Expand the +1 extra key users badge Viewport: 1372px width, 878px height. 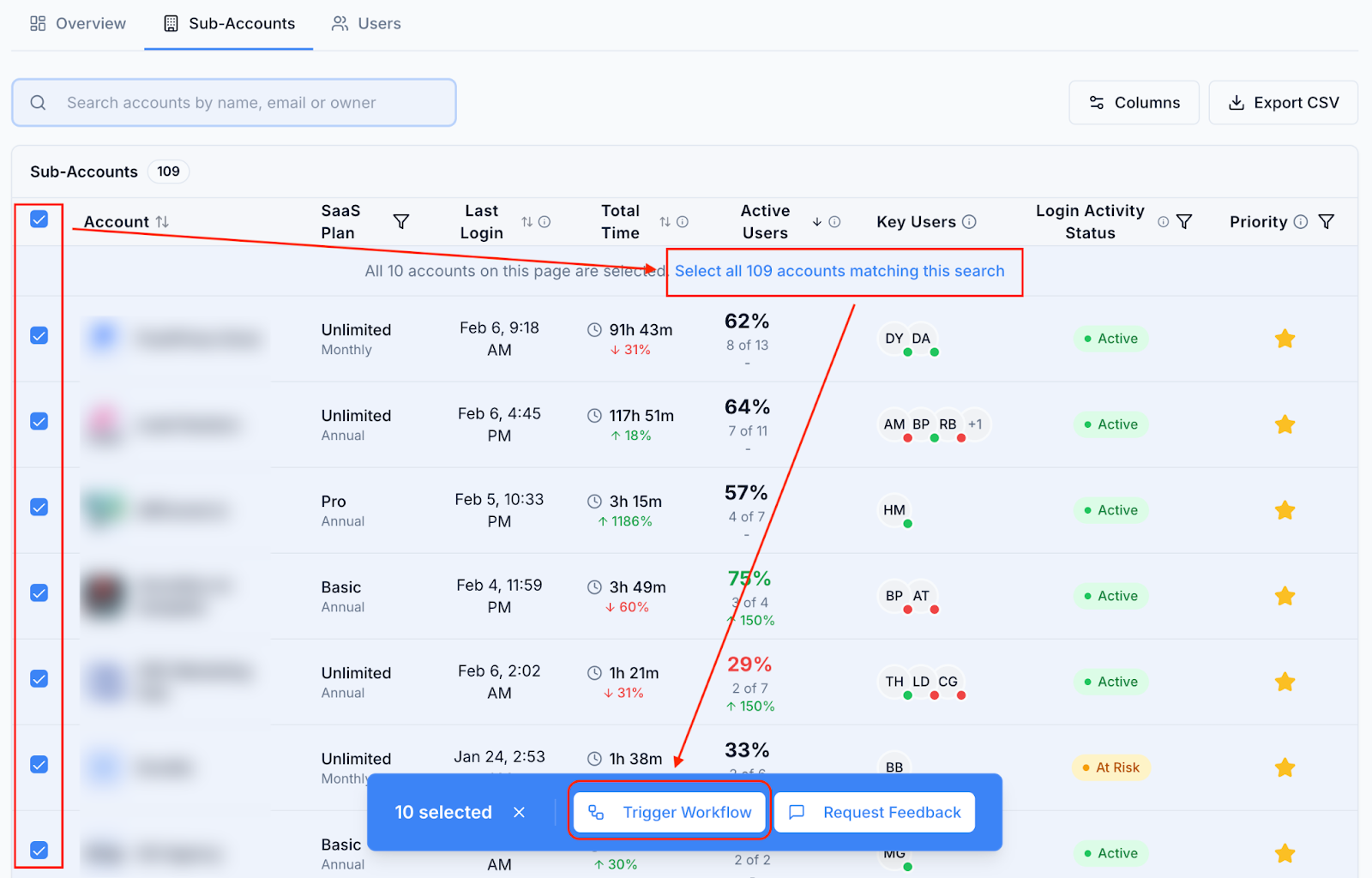coord(975,424)
